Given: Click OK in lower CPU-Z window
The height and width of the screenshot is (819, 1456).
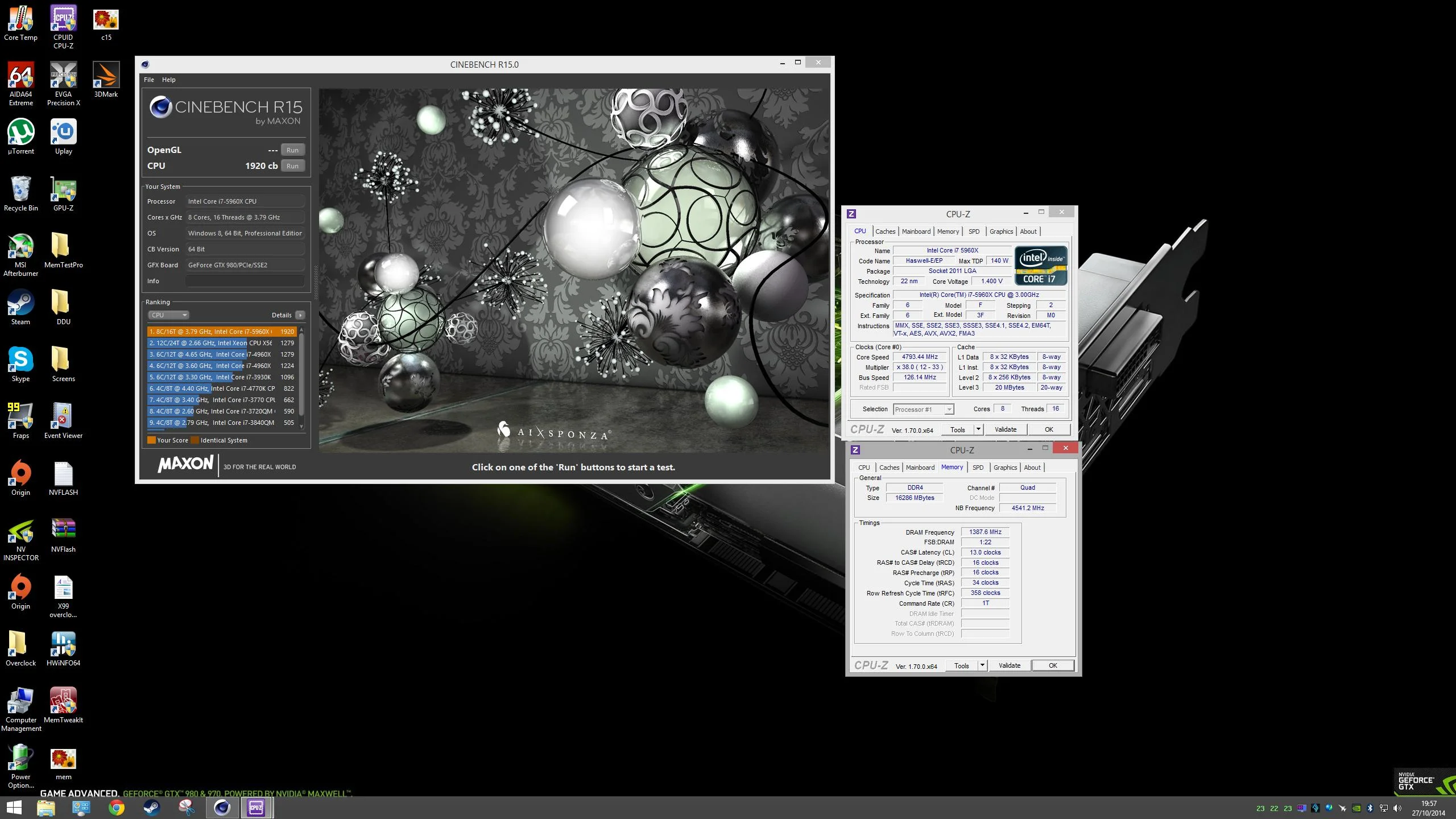Looking at the screenshot, I should 1053,665.
